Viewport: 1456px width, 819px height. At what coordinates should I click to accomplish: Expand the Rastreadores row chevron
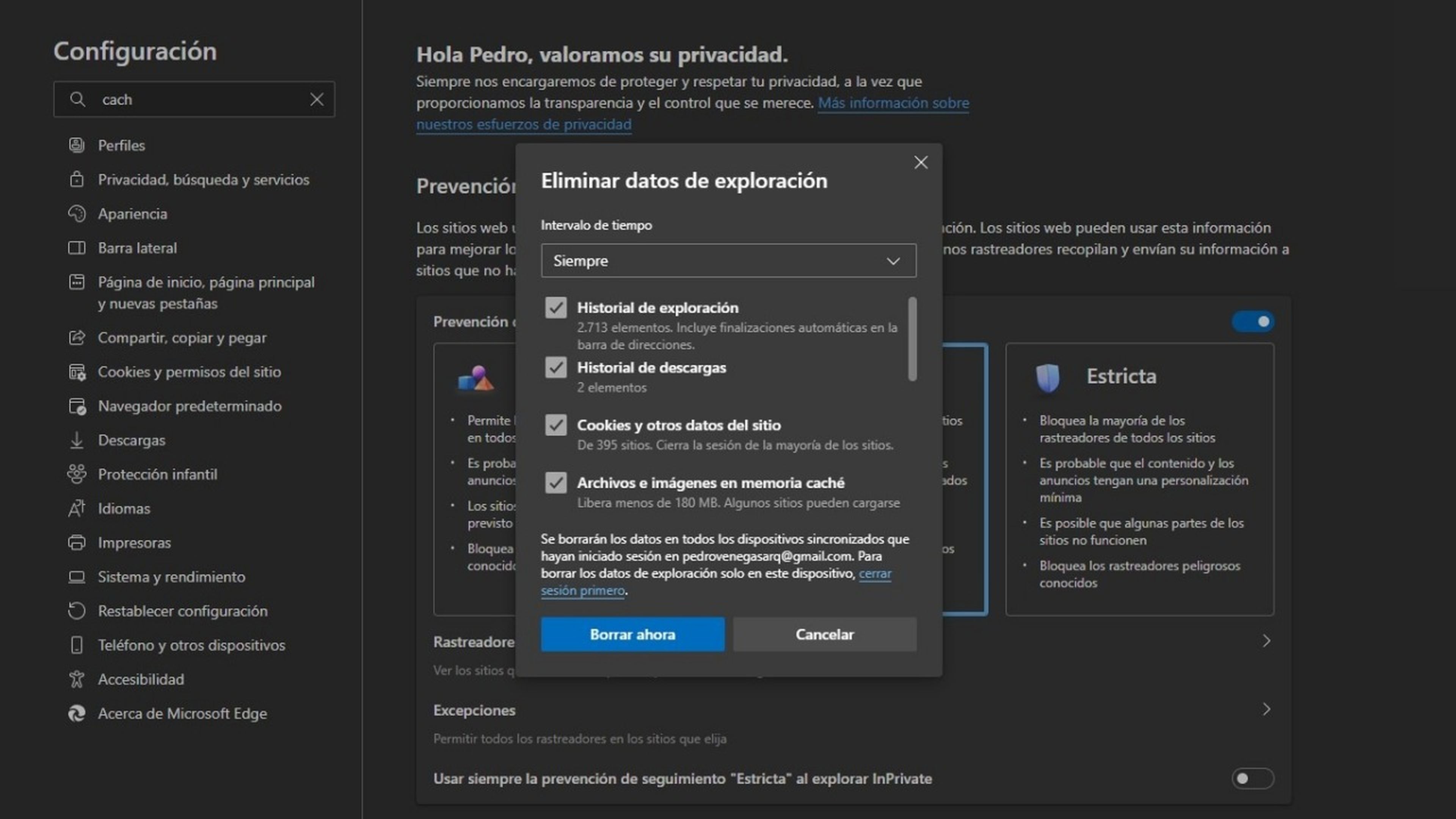[1266, 641]
